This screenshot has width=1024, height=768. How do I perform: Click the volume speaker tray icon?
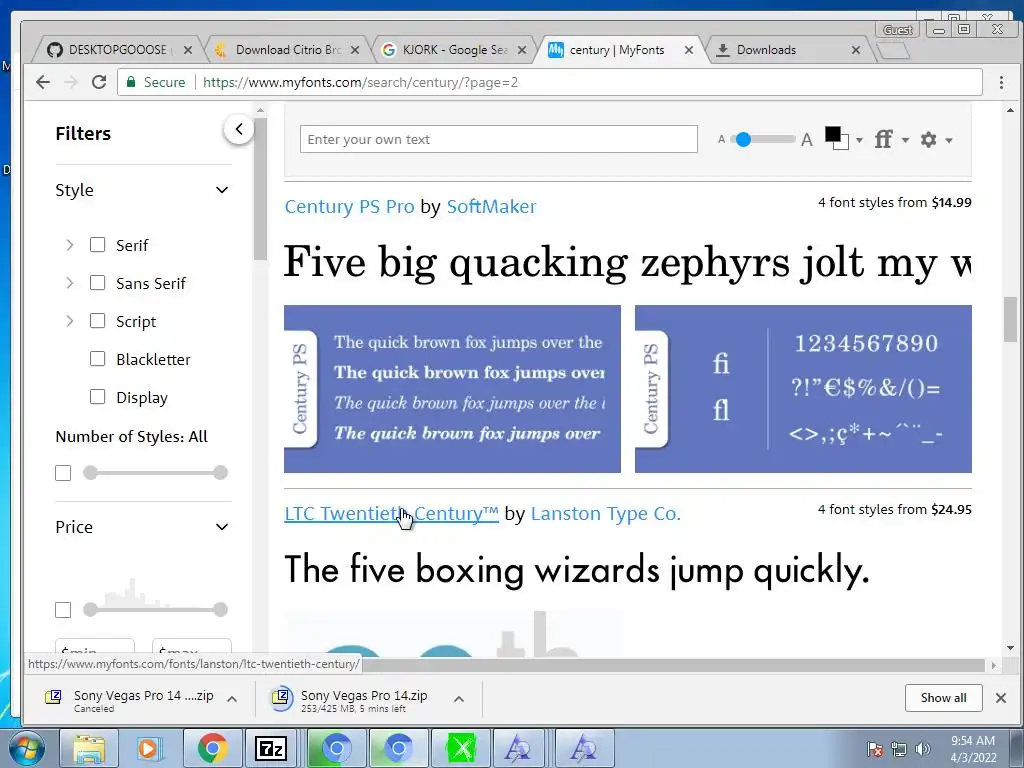click(x=923, y=749)
